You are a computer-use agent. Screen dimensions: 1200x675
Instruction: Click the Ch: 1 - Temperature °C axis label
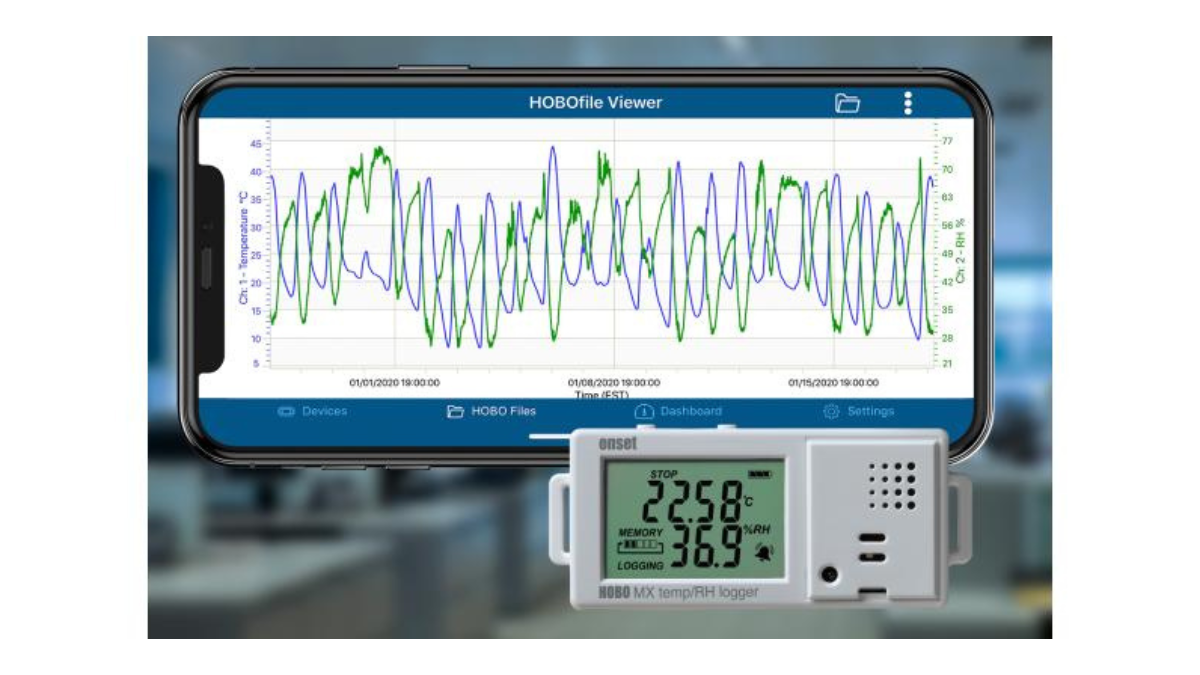(x=243, y=247)
